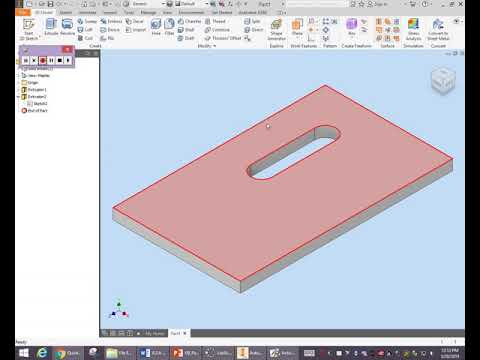
Task: Open the Shape Generator
Action: click(276, 29)
